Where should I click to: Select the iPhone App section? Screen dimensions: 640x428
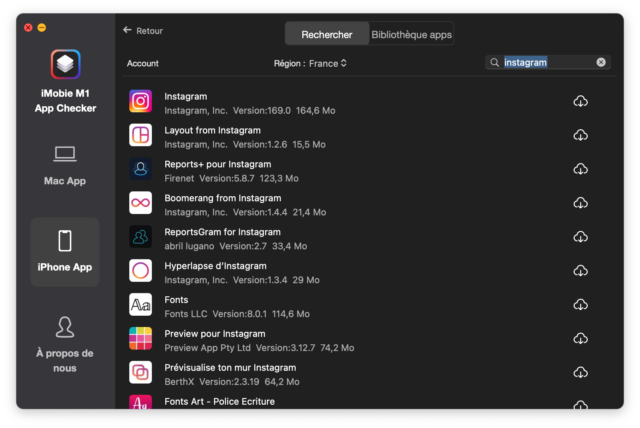tap(65, 252)
